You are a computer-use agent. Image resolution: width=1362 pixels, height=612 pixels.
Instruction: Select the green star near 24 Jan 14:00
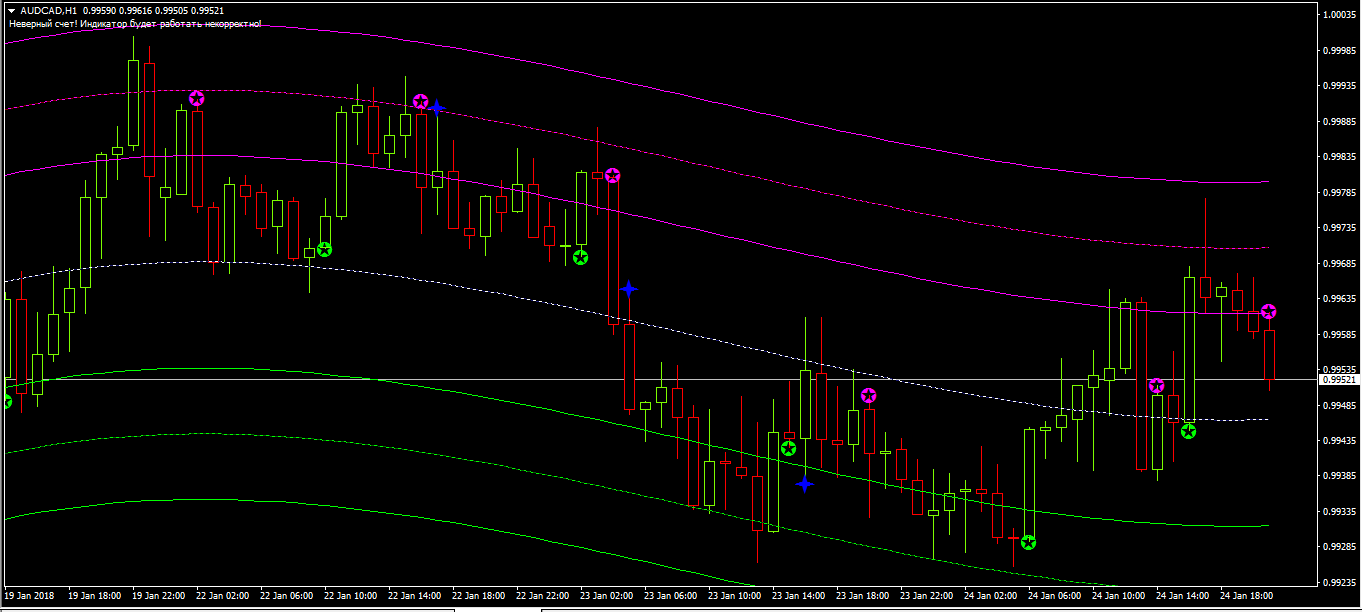pos(1188,431)
